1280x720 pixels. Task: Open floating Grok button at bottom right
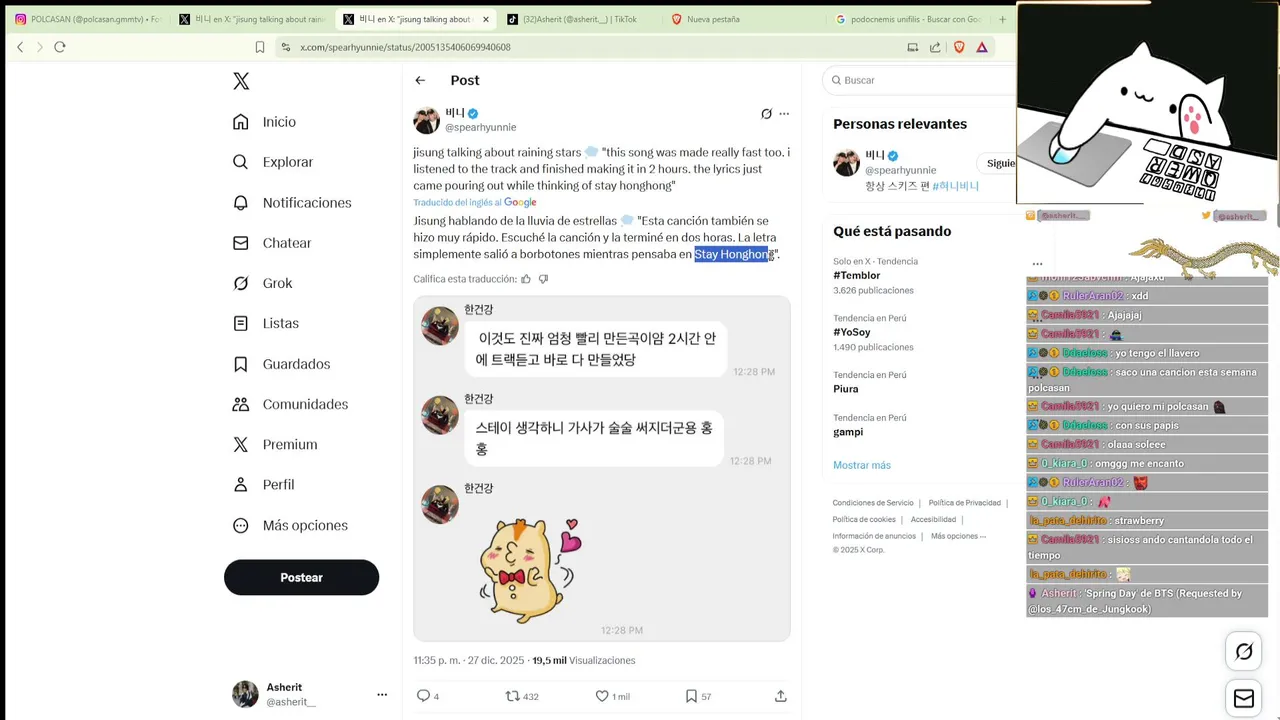point(1244,652)
